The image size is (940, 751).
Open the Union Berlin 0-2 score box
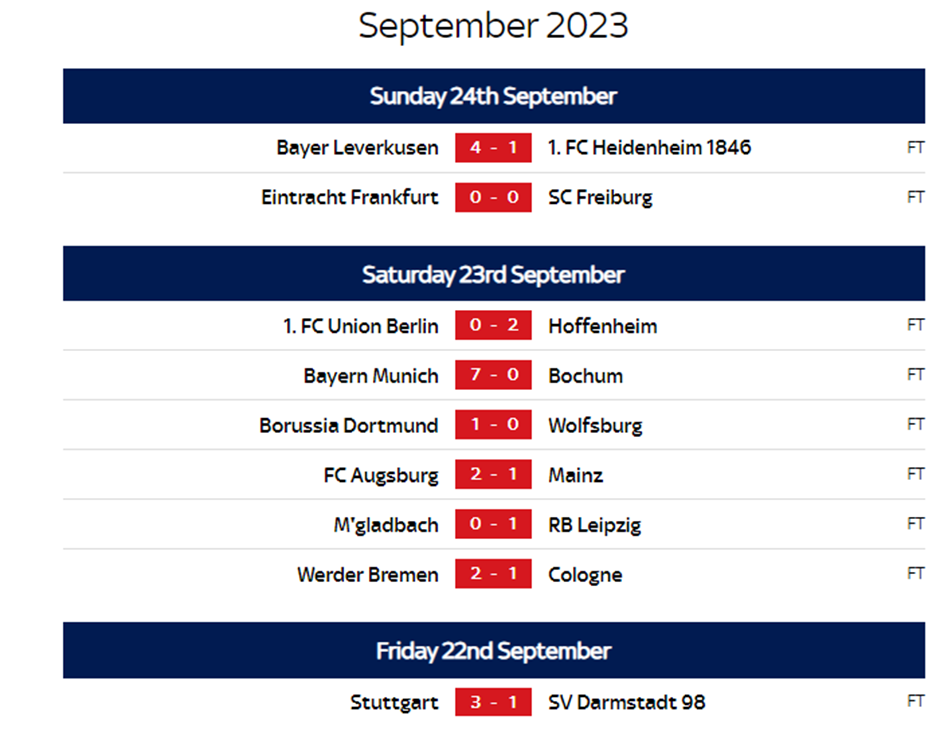click(493, 325)
